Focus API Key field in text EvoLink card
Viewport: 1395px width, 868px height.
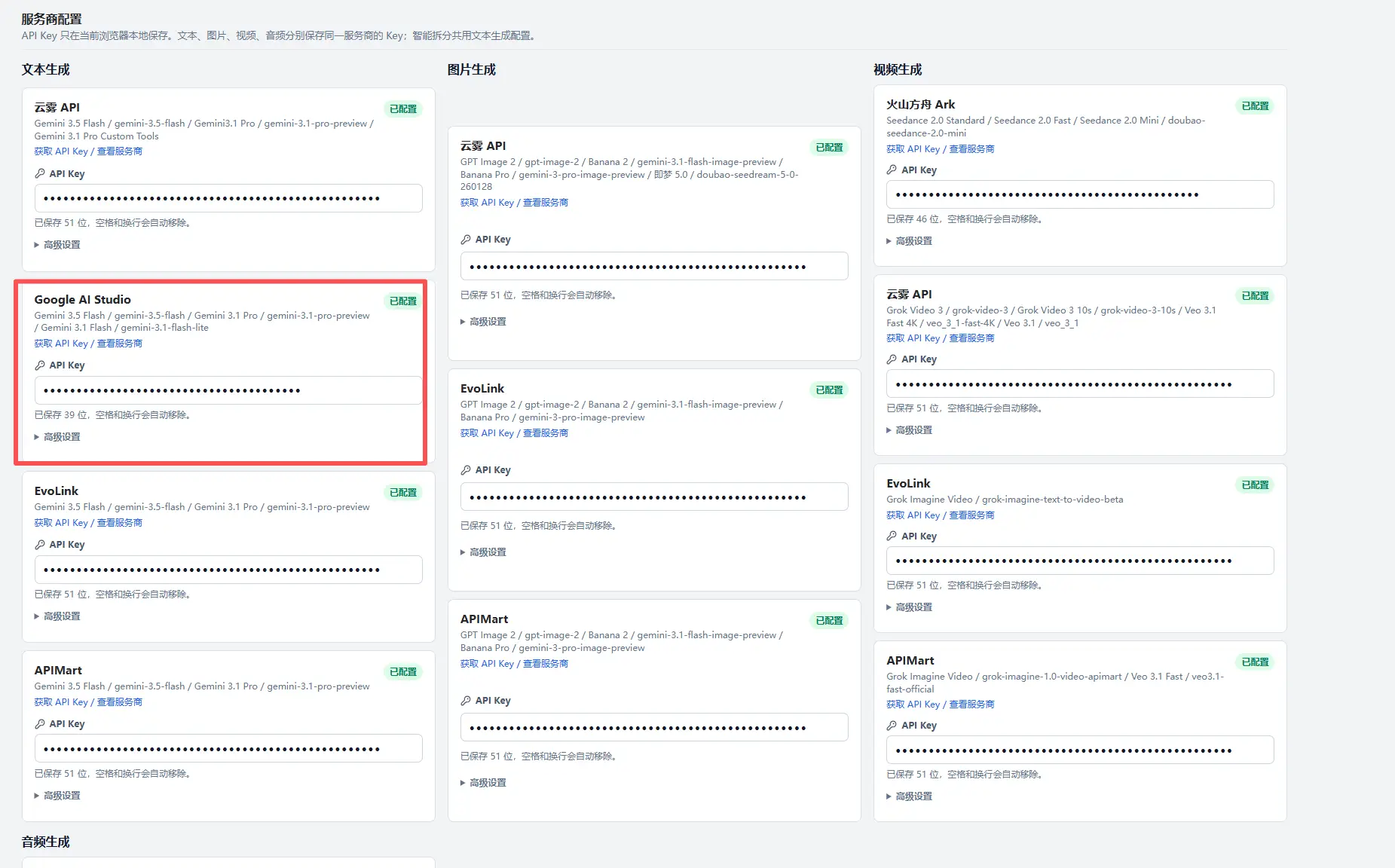[228, 570]
